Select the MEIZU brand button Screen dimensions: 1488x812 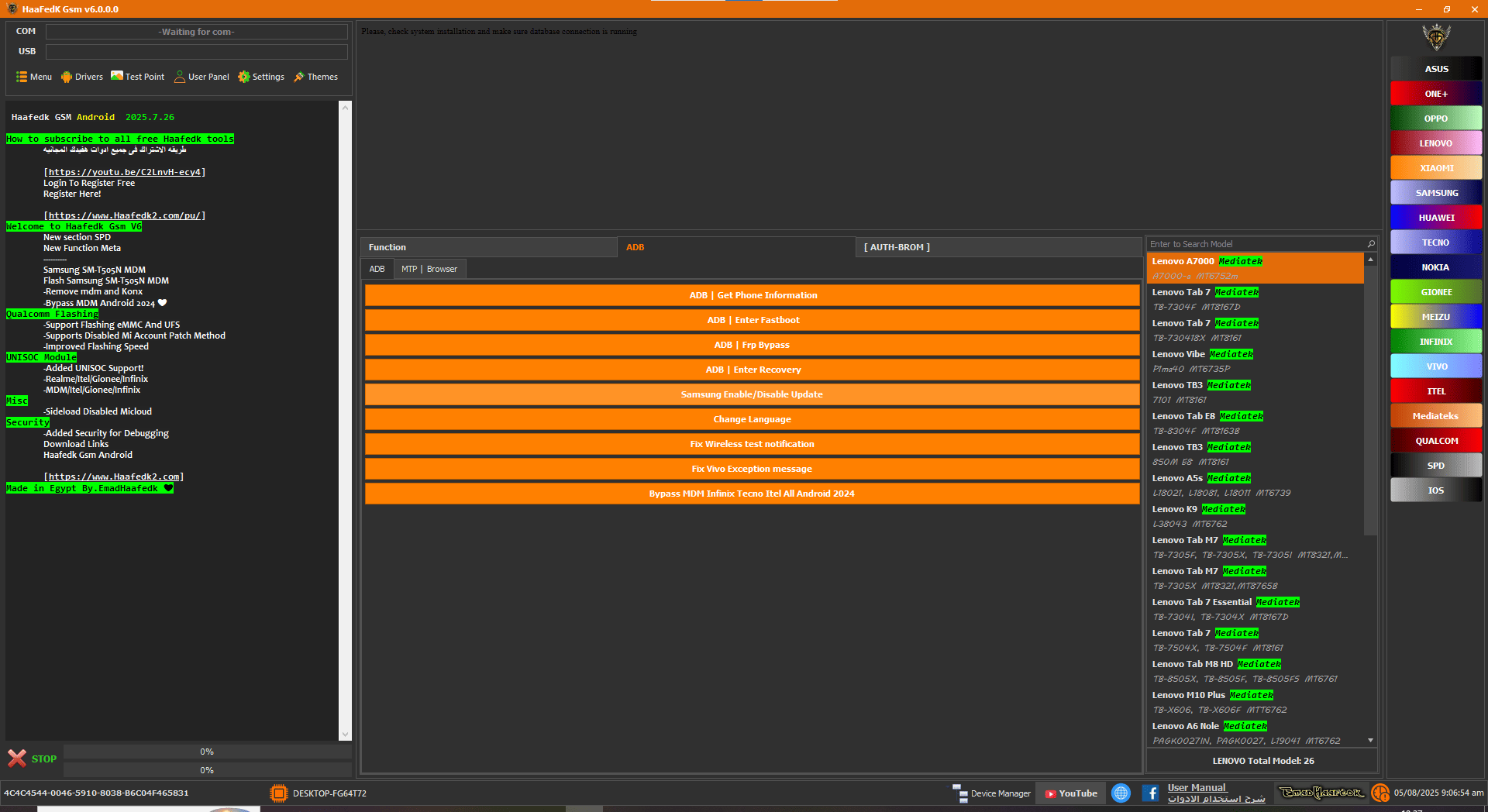click(x=1436, y=317)
